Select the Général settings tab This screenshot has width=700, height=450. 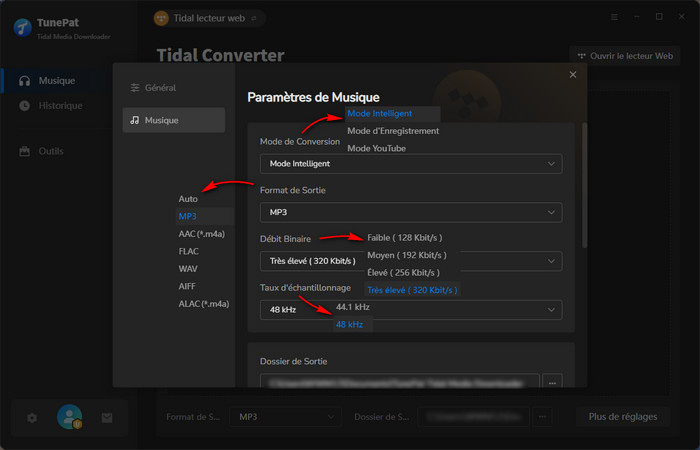tap(174, 88)
